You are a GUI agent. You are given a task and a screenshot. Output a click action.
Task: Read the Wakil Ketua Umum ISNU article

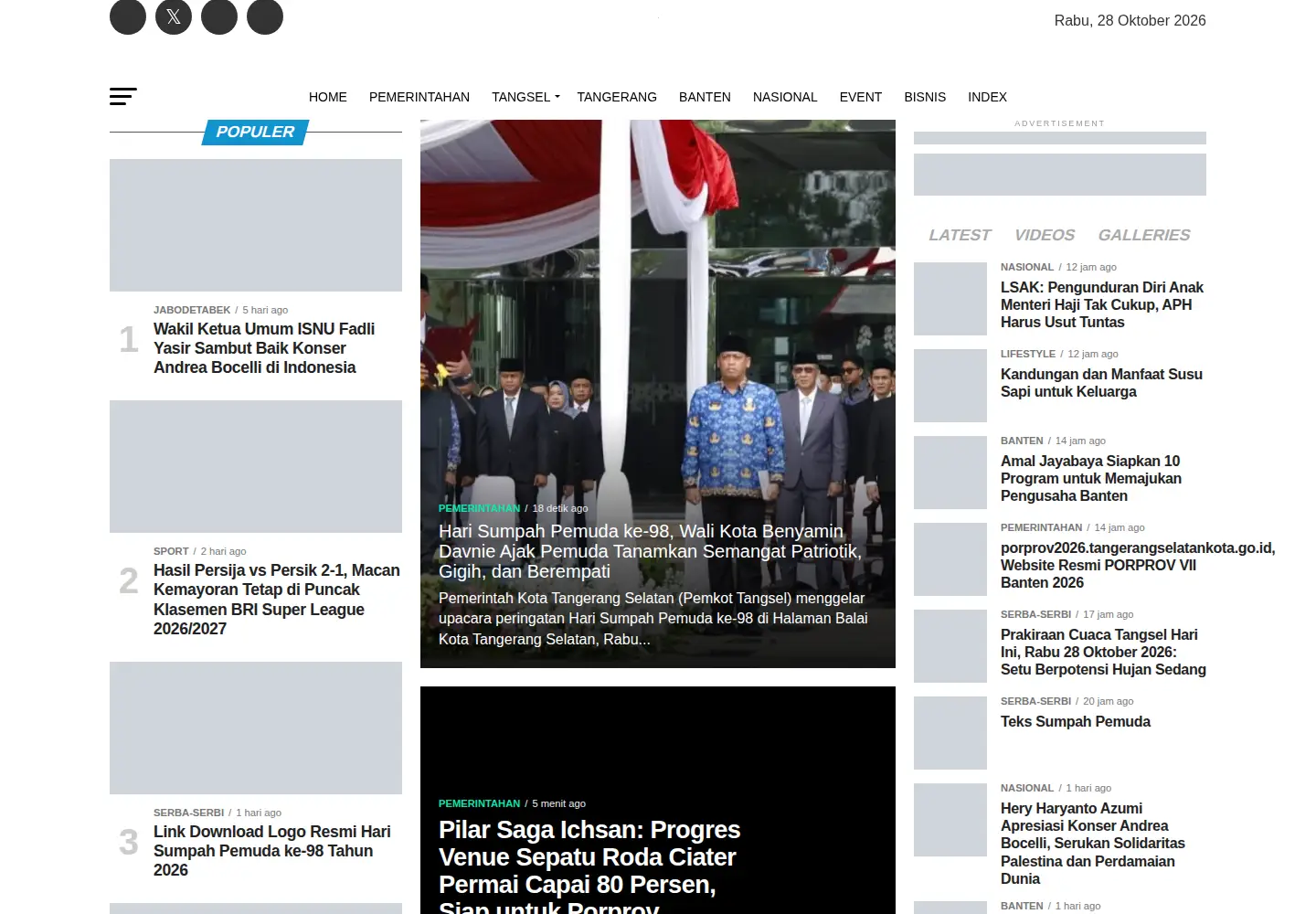264,348
